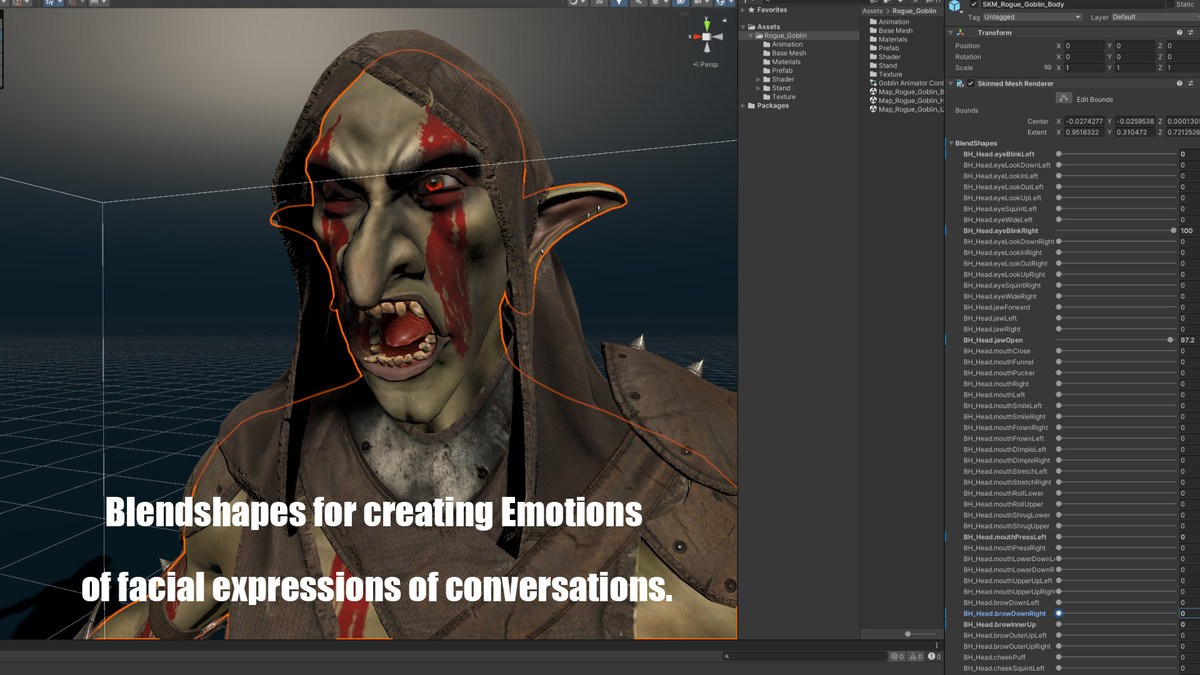Click the Bounds Extent Y value field
Image resolution: width=1200 pixels, height=675 pixels.
1133,132
